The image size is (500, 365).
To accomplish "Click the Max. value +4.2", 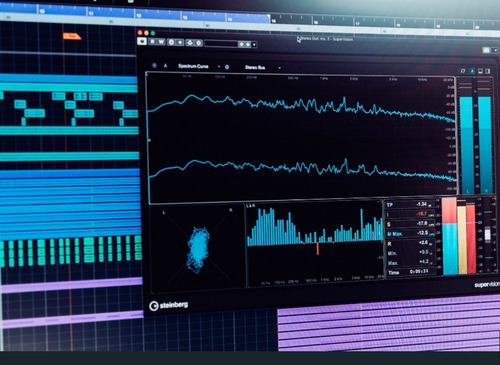I will point(424,261).
